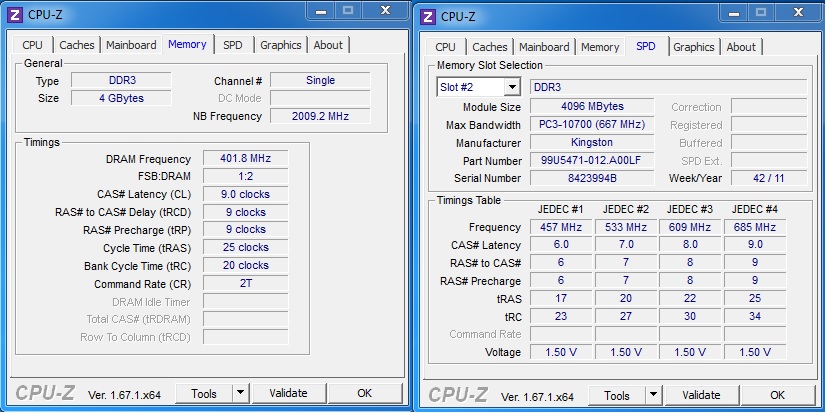
Task: Minimize the right CPU-Z window
Action: click(734, 13)
